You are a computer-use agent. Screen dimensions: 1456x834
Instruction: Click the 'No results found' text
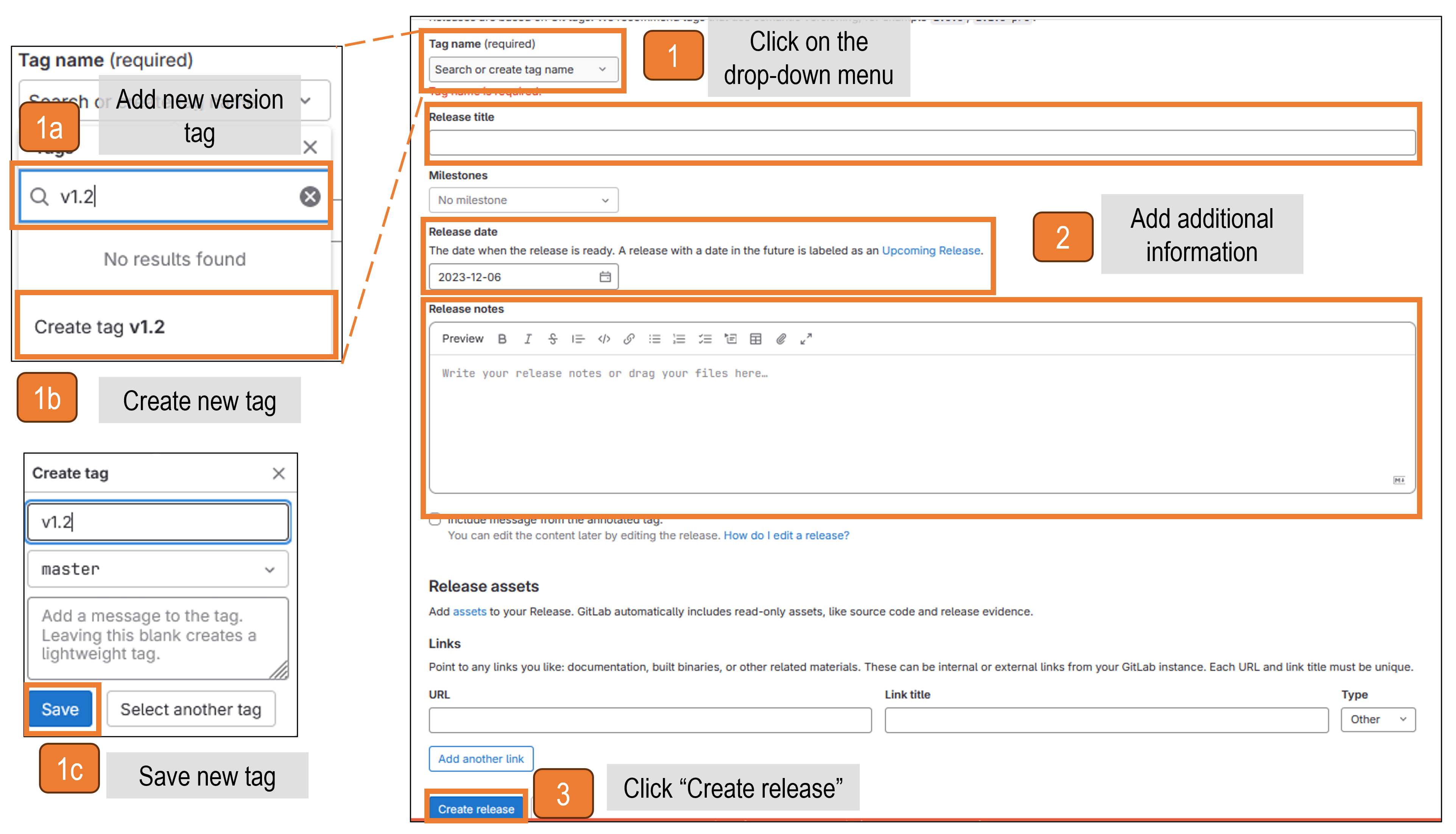pyautogui.click(x=175, y=259)
